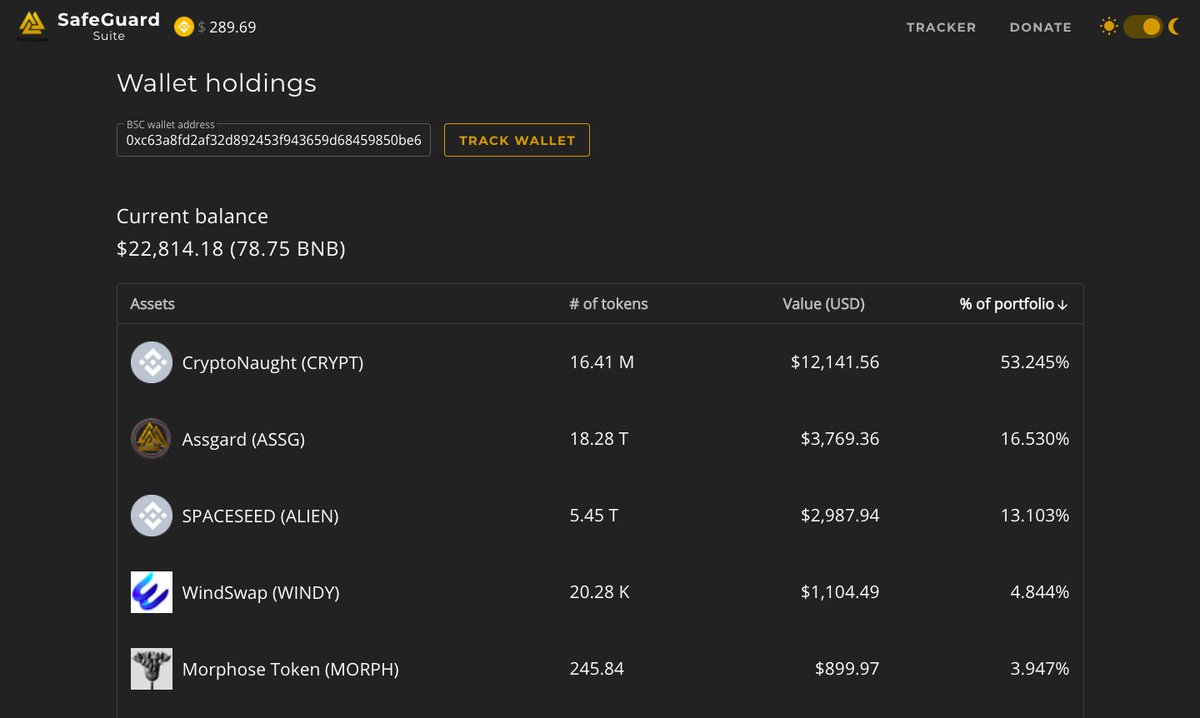
Task: Select the CryptoNaught (CRYPT) row name
Action: [x=273, y=362]
